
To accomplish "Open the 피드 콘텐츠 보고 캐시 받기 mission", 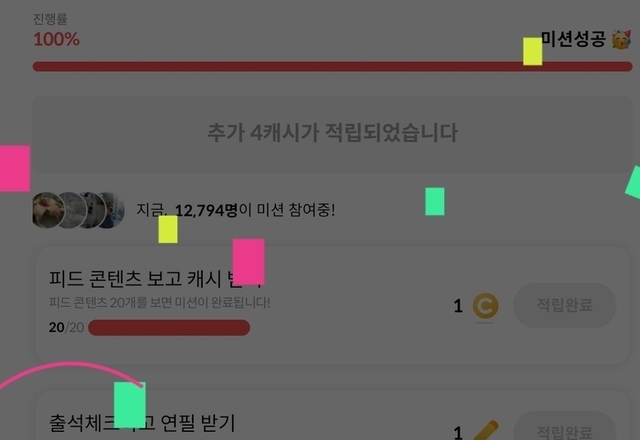I will 332,305.
